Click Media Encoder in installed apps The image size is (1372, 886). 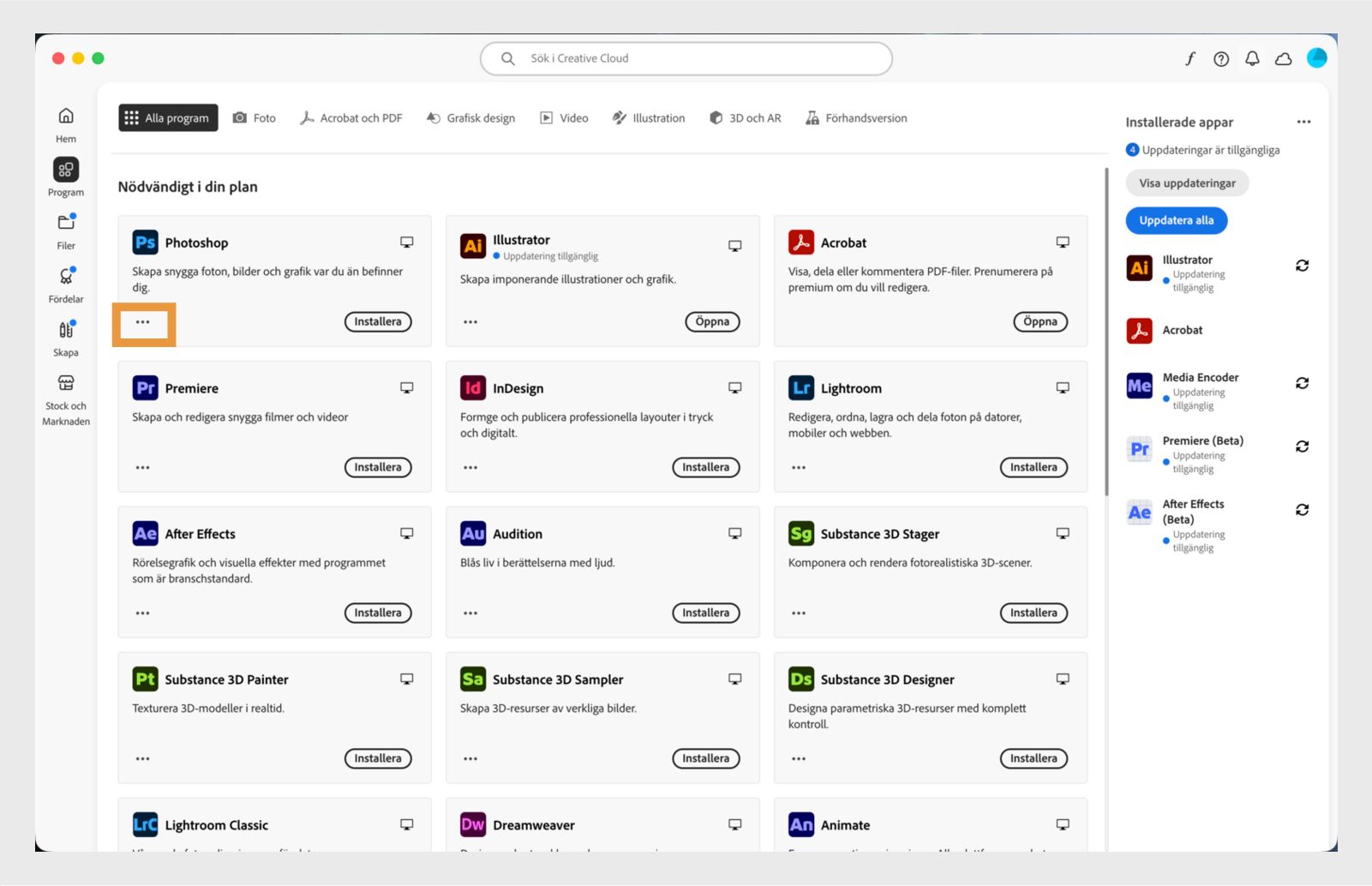pos(1200,378)
